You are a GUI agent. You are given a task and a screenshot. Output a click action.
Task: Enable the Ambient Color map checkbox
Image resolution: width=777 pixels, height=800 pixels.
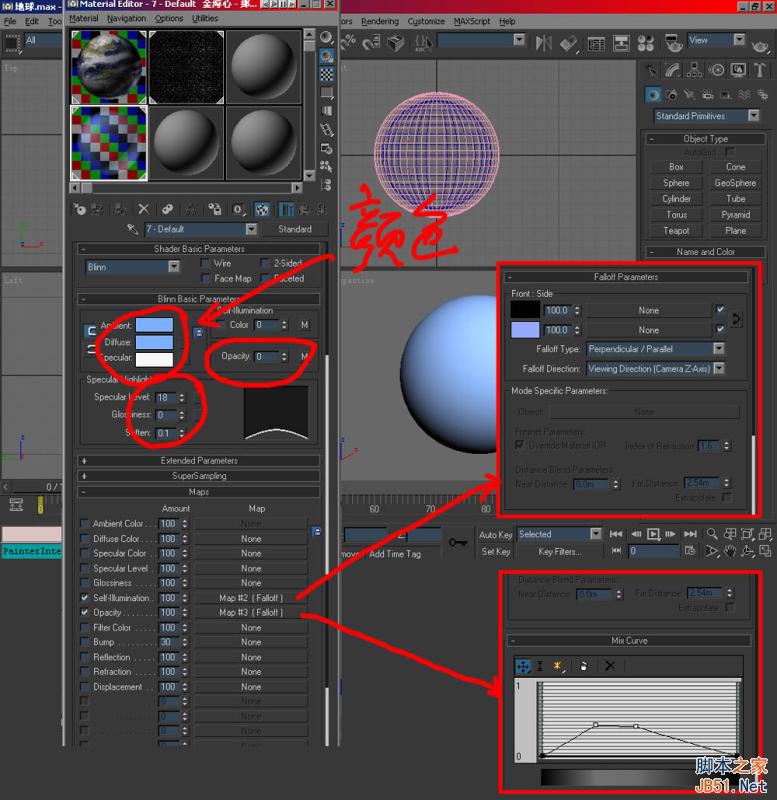pos(84,523)
